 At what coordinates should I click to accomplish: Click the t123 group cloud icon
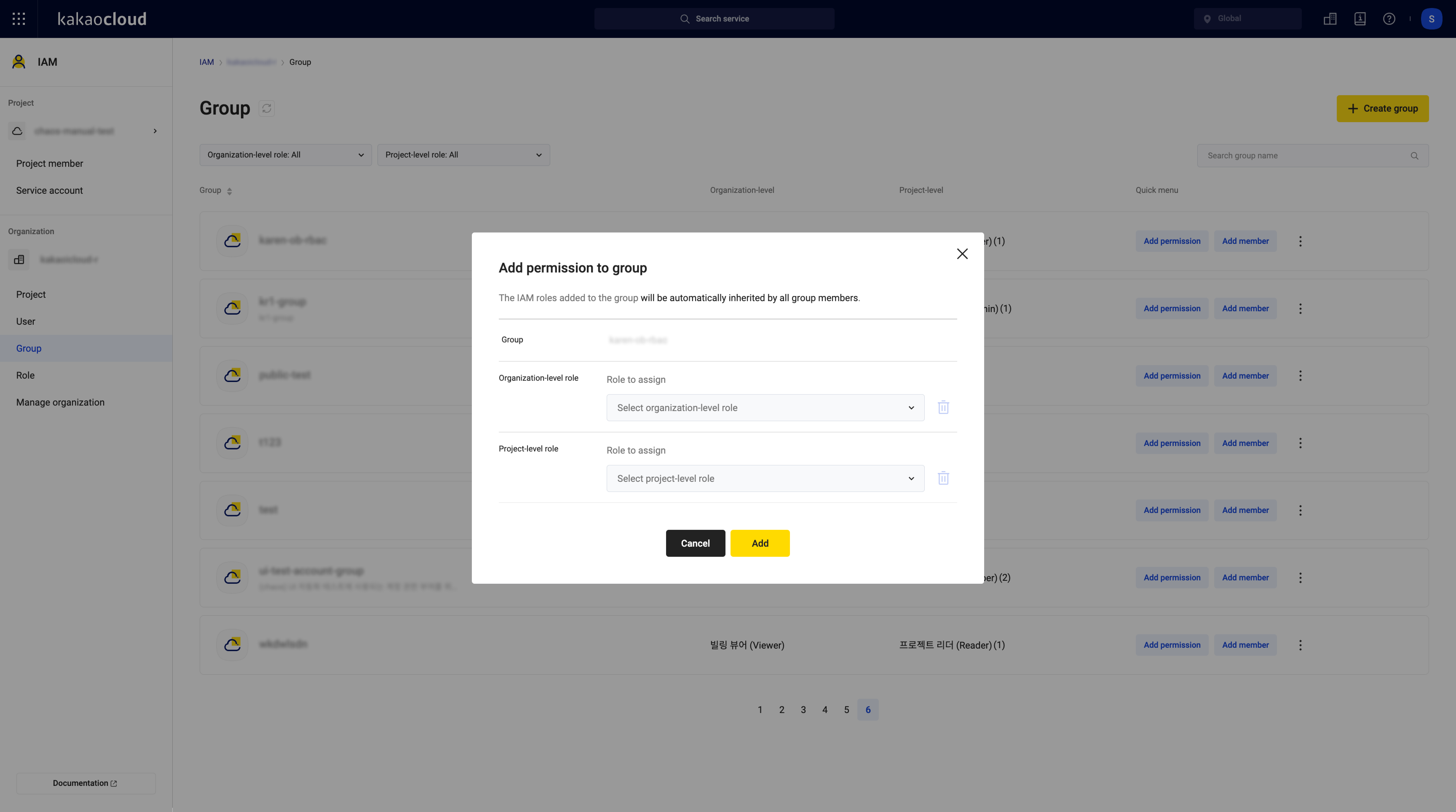[232, 443]
